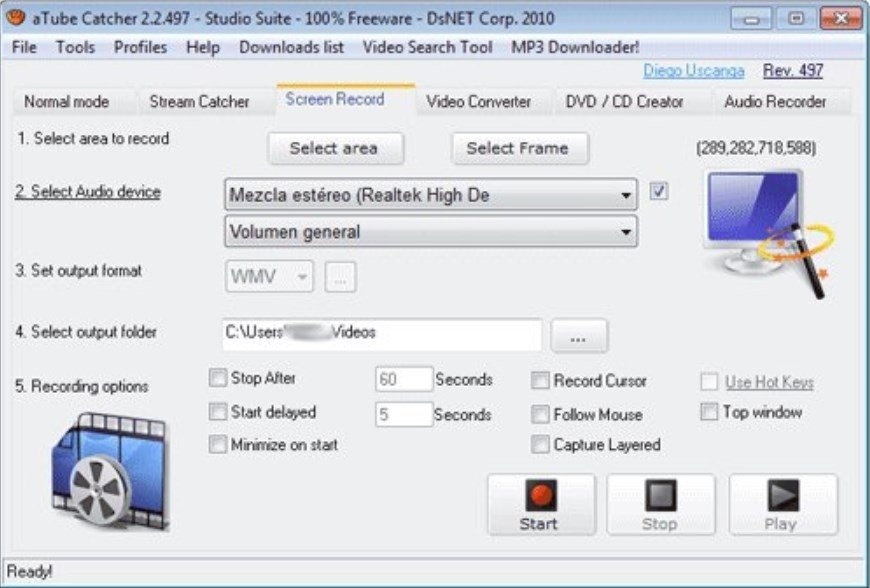The width and height of the screenshot is (870, 588).
Task: Enable the Stop After checkbox
Action: coord(218,378)
